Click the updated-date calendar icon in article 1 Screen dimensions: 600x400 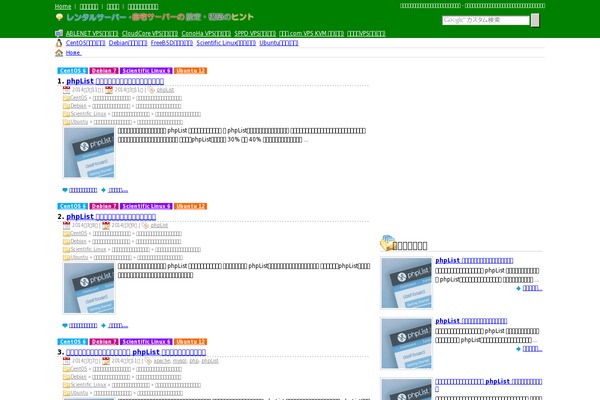(x=109, y=90)
